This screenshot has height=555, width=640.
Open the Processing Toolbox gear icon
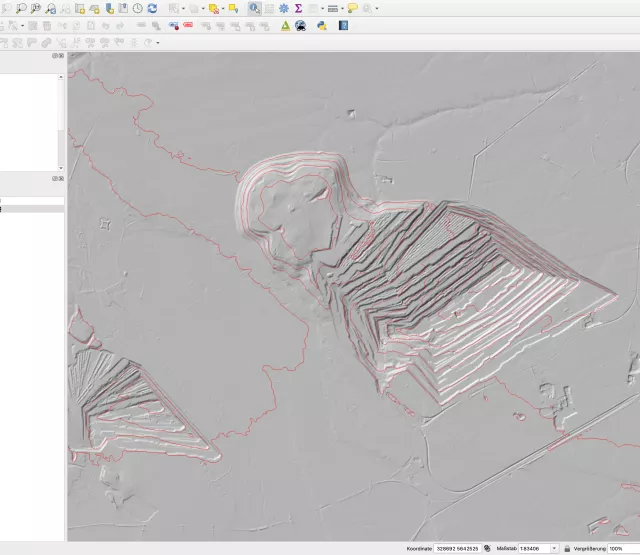284,8
